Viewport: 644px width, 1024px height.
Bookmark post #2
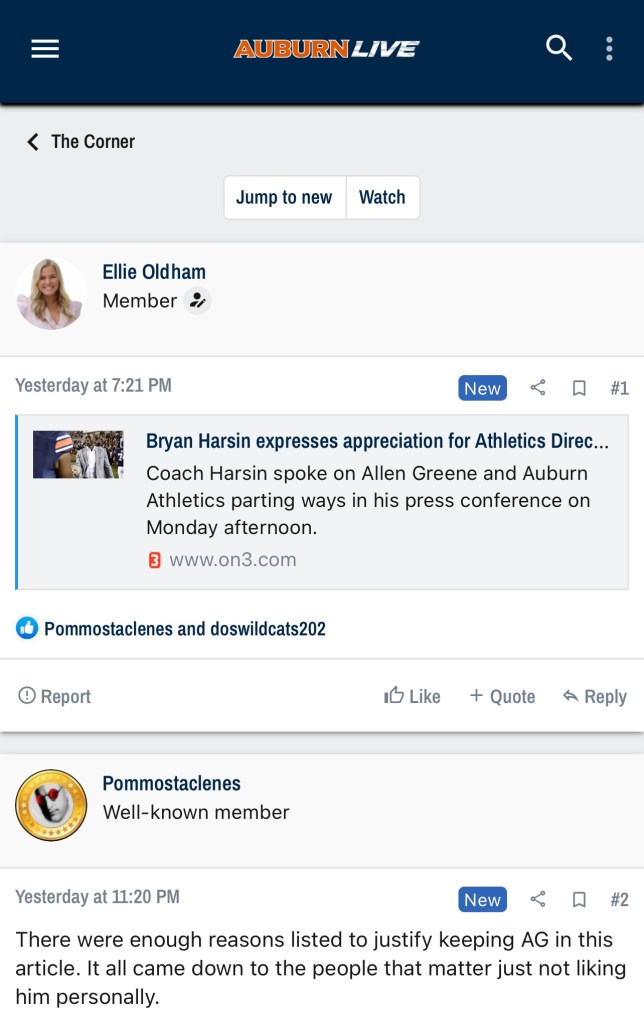[579, 900]
